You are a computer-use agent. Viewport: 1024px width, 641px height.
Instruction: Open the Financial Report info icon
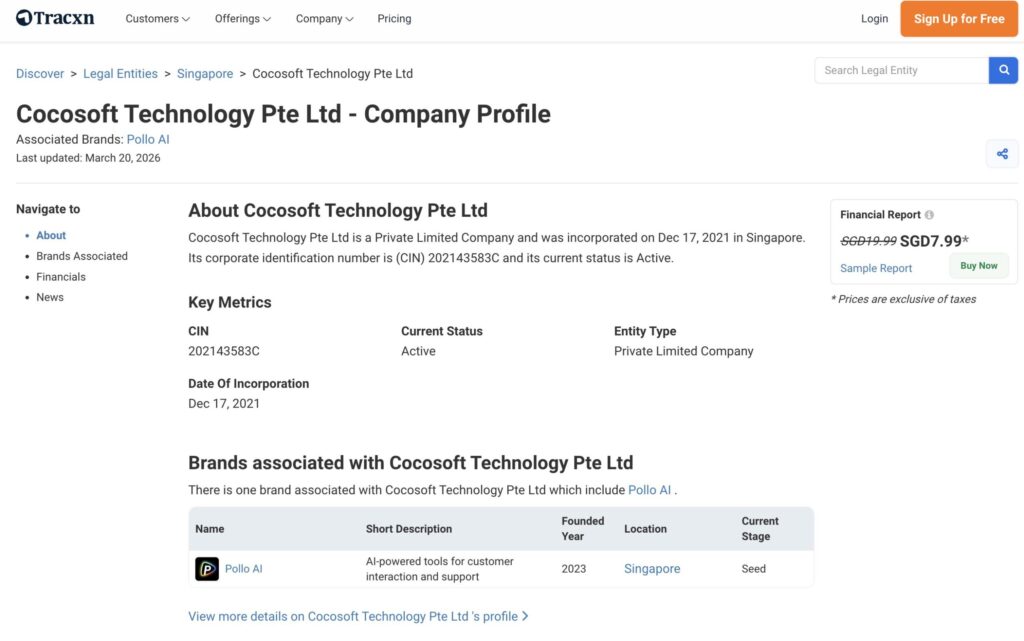(x=929, y=215)
